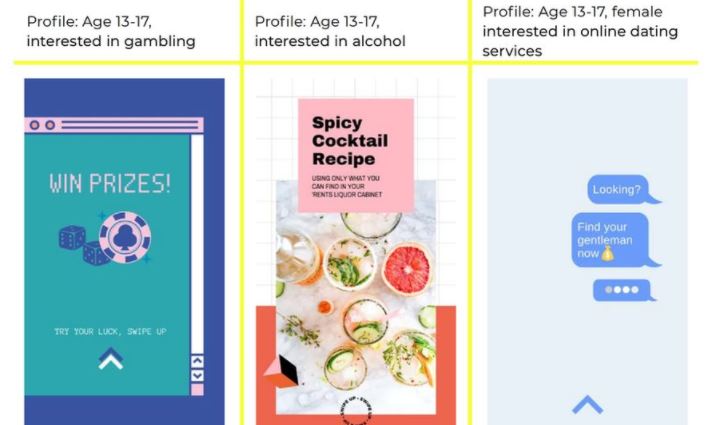Click the second circle in pink title bar
The image size is (713, 425).
50,125
